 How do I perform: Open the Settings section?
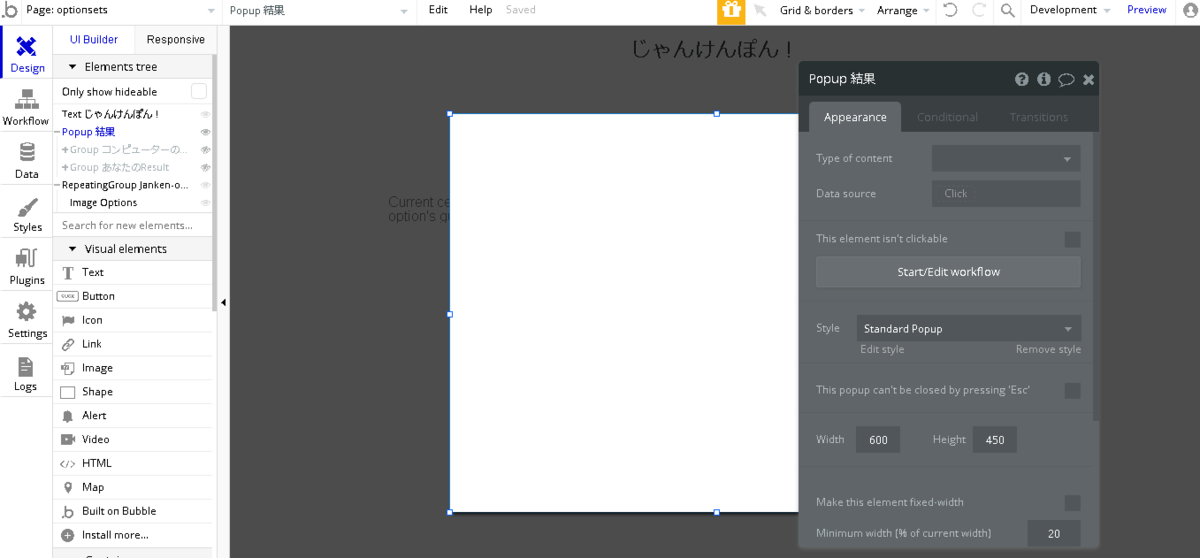[27, 320]
